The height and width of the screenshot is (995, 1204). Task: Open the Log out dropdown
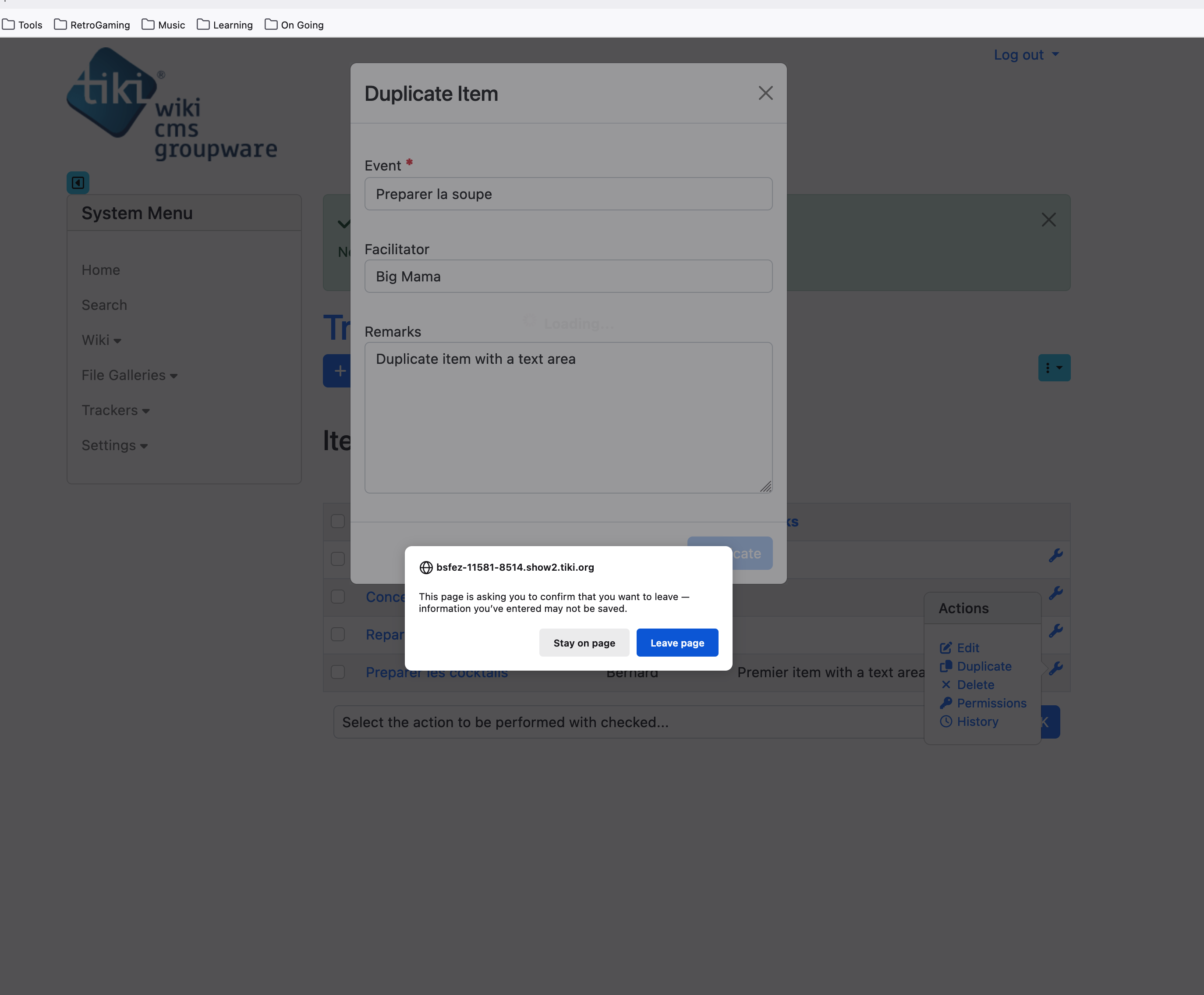(1026, 55)
